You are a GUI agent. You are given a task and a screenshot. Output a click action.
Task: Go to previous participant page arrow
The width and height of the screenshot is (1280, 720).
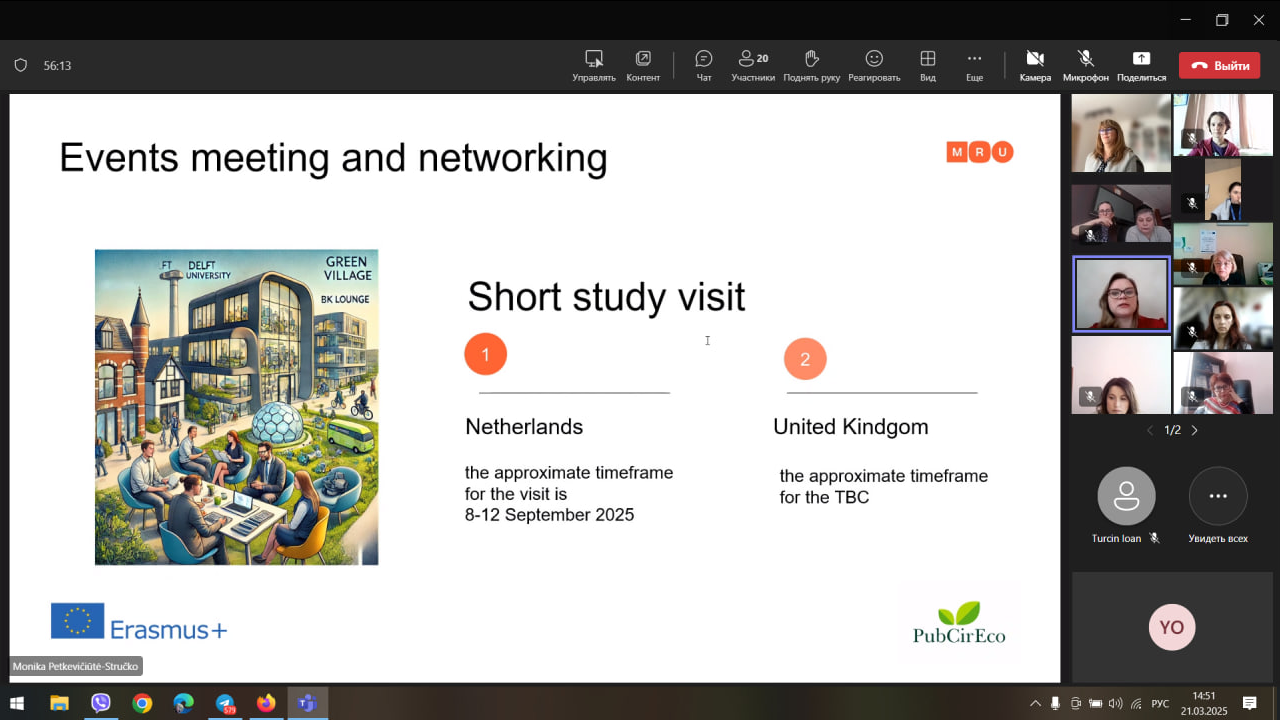(x=1150, y=430)
